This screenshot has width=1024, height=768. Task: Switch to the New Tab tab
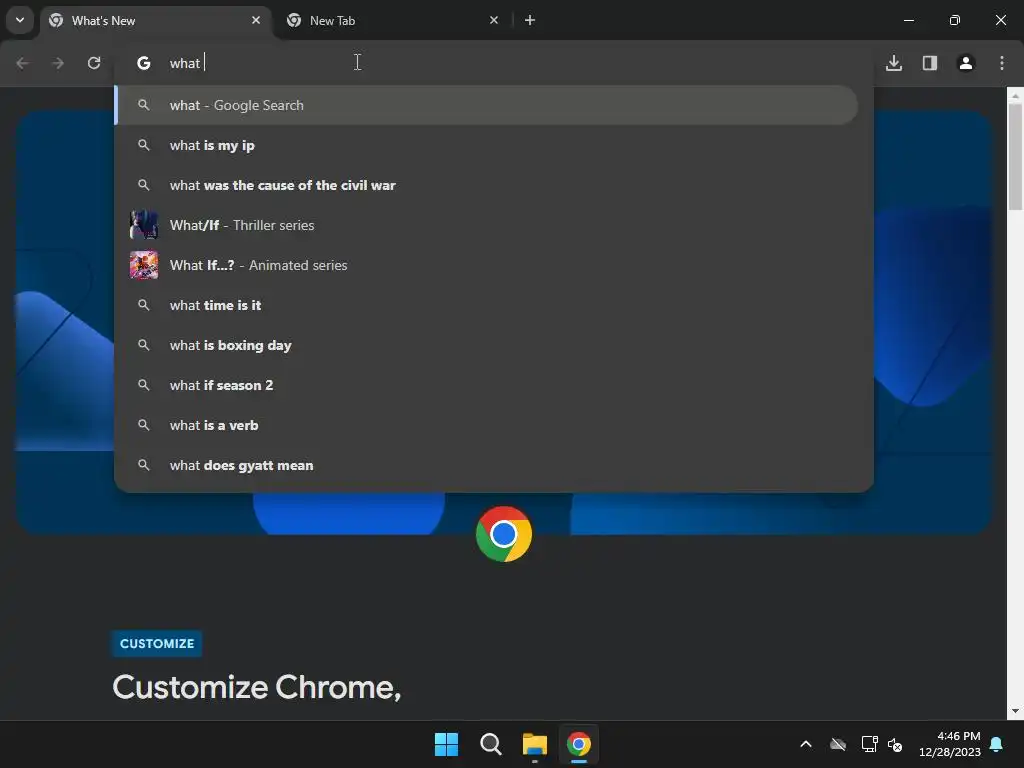coord(392,20)
